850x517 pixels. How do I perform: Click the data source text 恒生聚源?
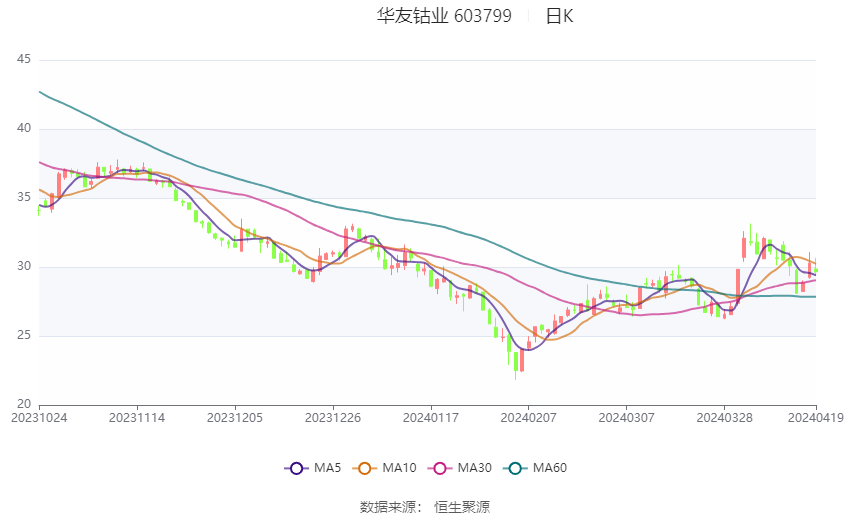(x=462, y=507)
